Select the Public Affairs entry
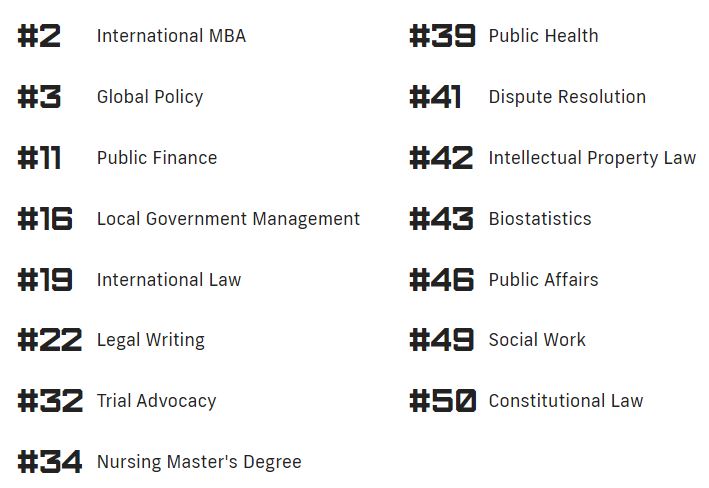Viewport: 709px width, 488px height. tap(543, 280)
